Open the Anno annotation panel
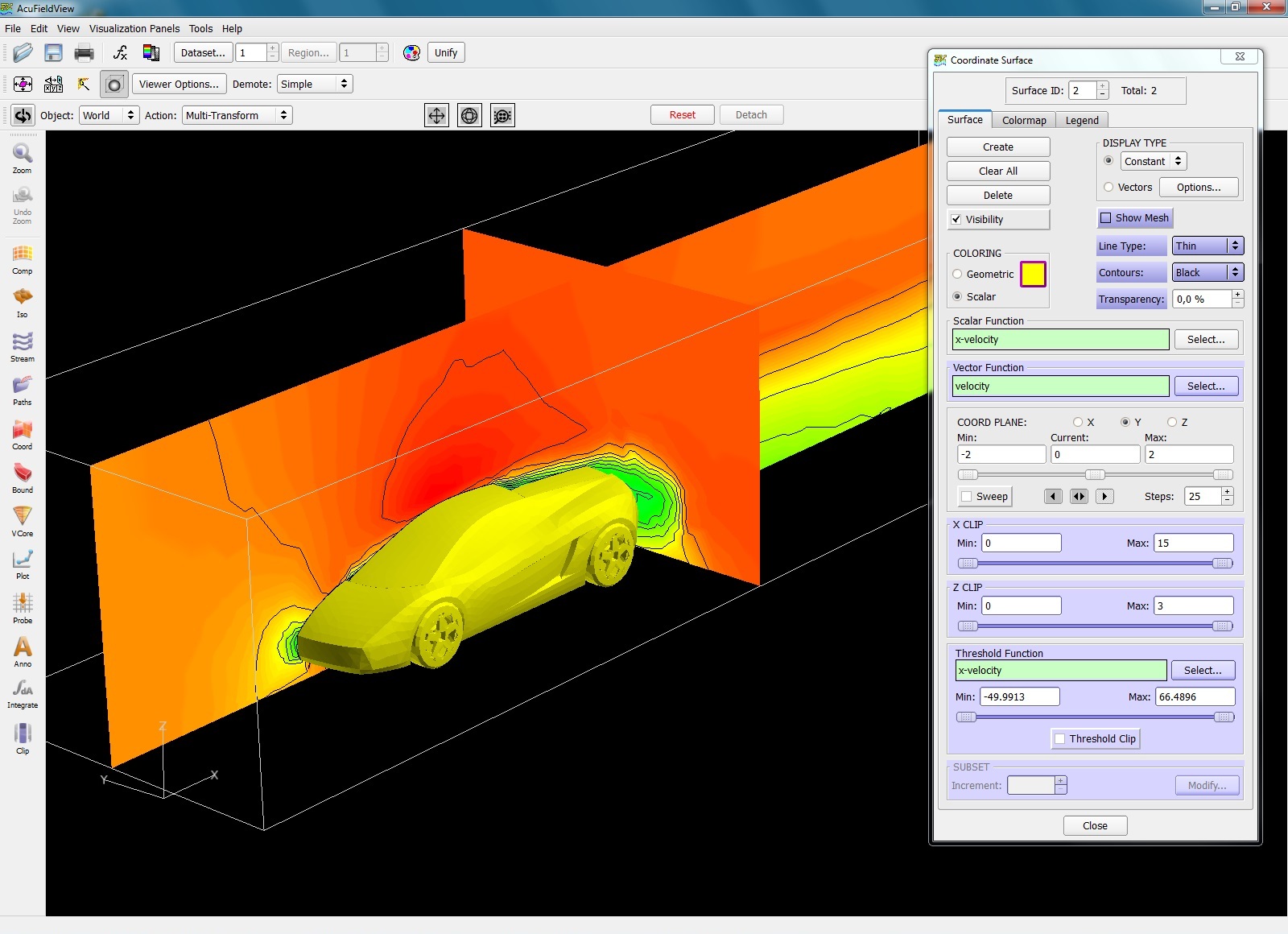Image resolution: width=1288 pixels, height=934 pixels. 22,652
